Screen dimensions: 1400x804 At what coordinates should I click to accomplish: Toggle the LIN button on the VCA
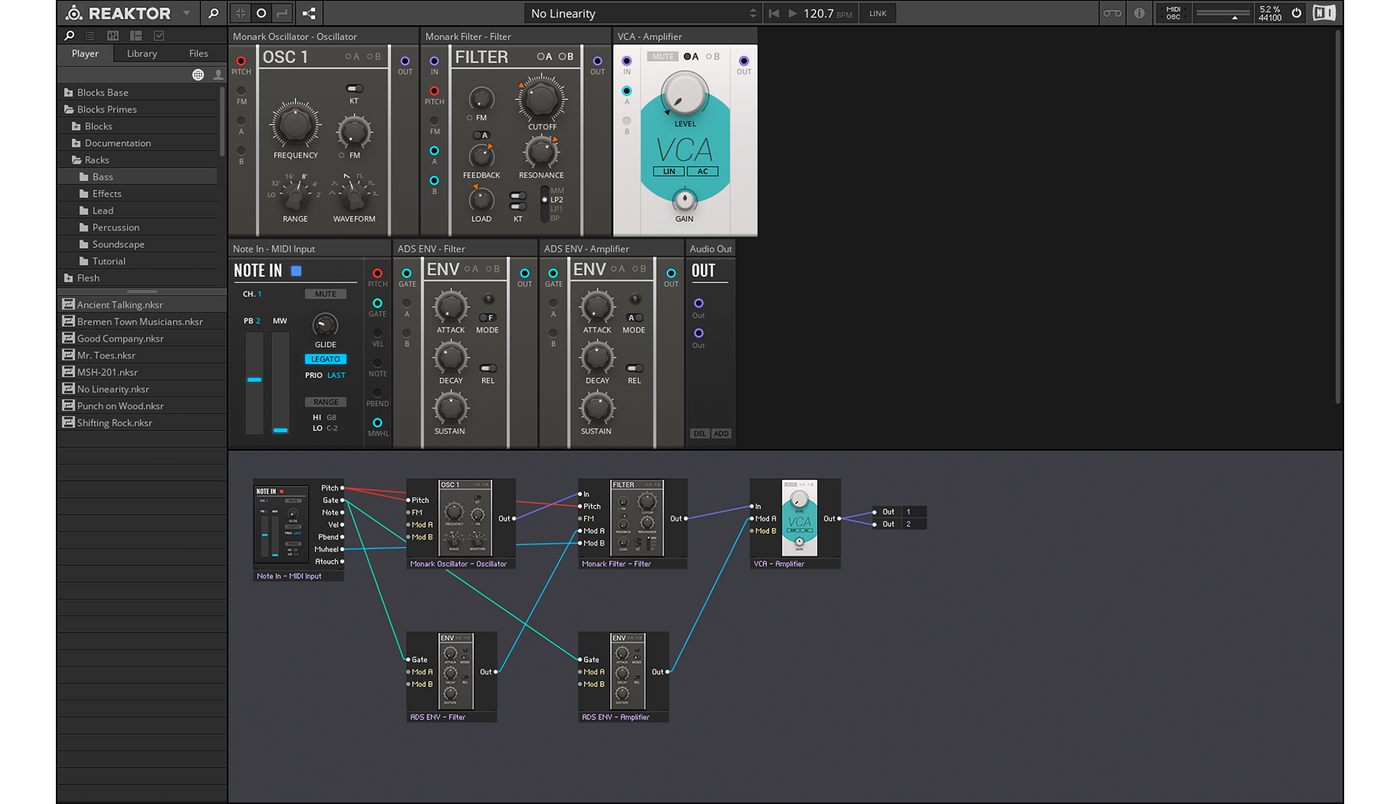[x=669, y=171]
